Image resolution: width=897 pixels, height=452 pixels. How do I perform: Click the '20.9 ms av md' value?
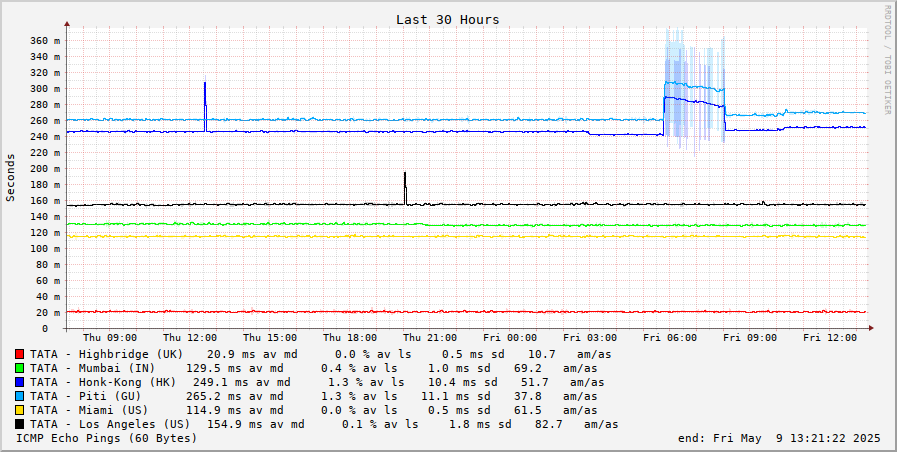pyautogui.click(x=252, y=354)
